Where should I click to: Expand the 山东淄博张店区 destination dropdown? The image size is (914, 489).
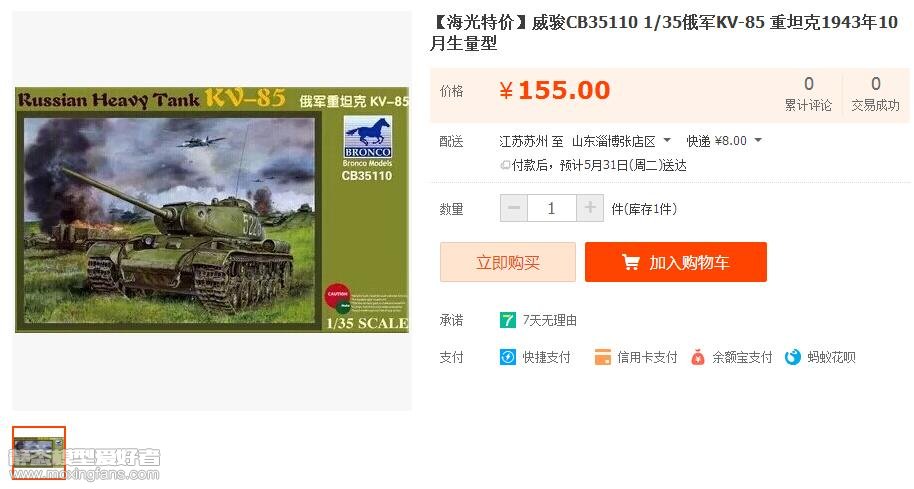point(667,140)
